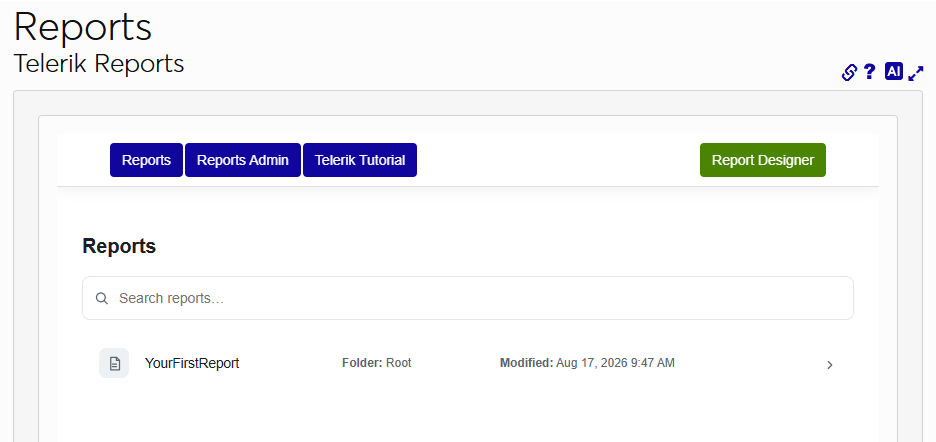Launch the Report Designer
The image size is (936, 442).
click(763, 160)
